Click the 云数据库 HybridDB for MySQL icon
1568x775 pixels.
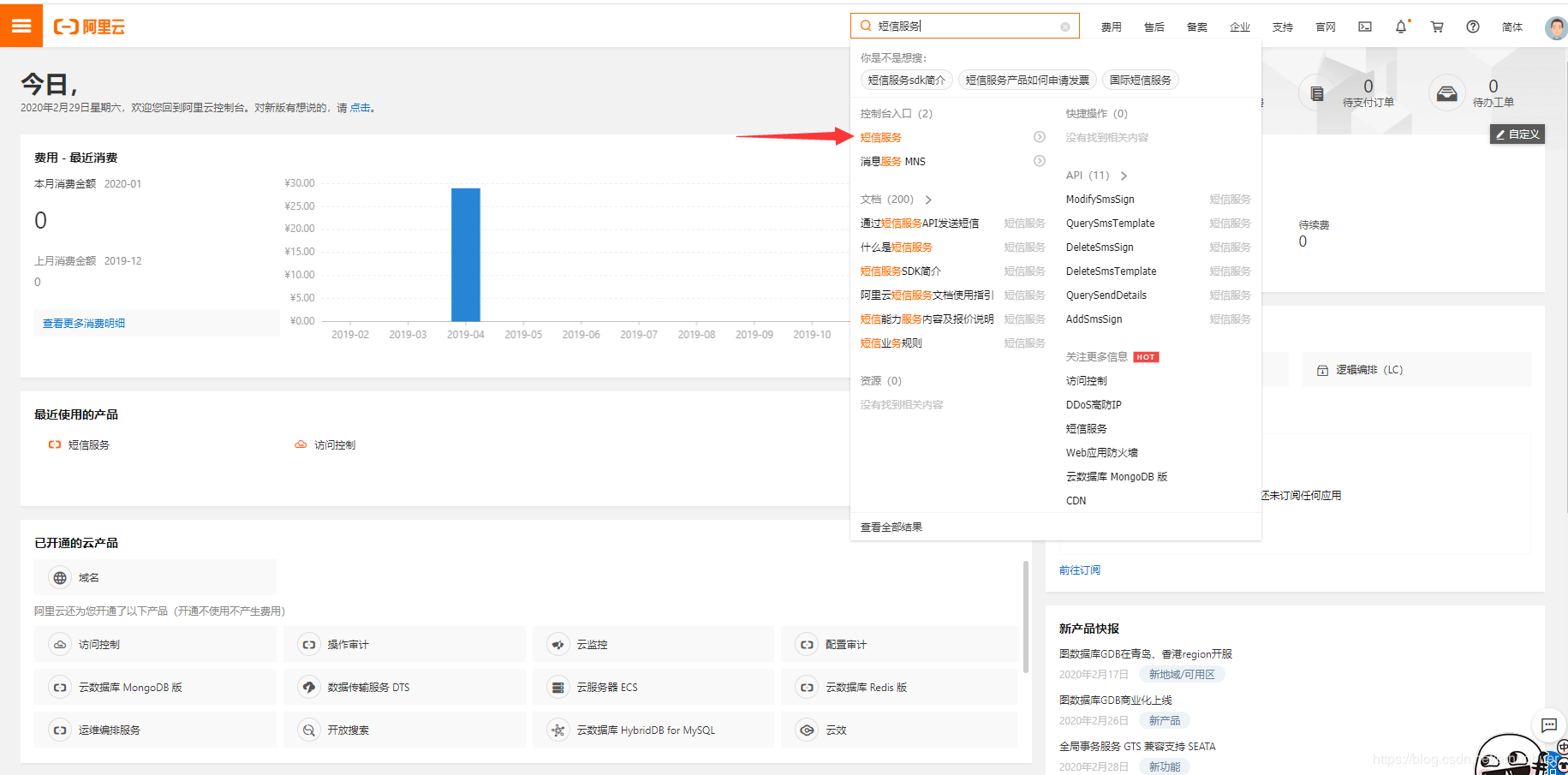click(558, 730)
